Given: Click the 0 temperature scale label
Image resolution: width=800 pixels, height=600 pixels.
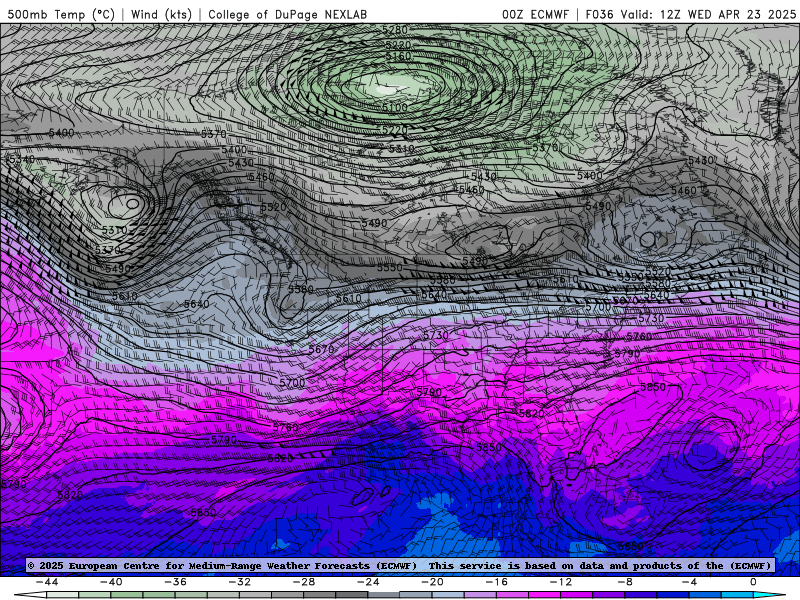Looking at the screenshot, I should 753,582.
